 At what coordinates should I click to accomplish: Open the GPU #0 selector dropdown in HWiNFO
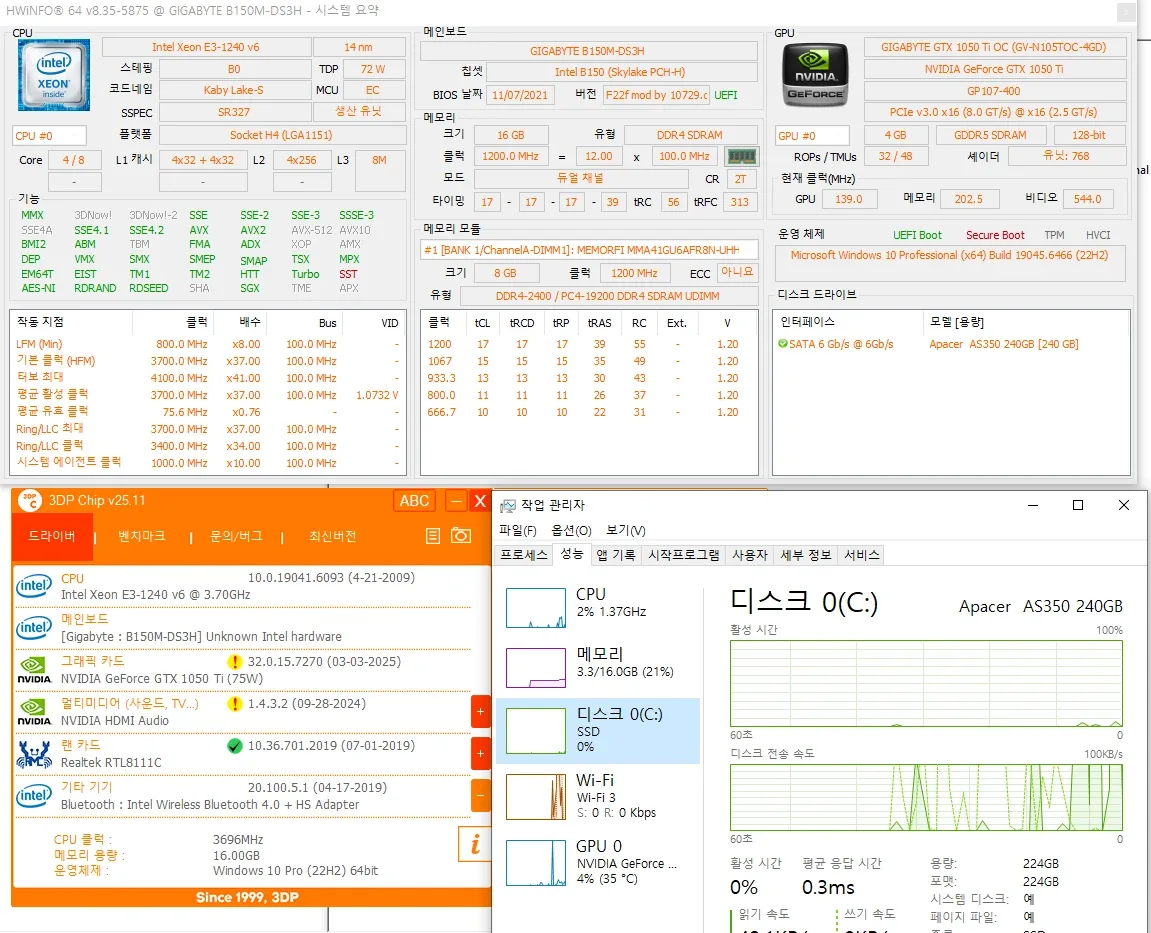[x=813, y=136]
